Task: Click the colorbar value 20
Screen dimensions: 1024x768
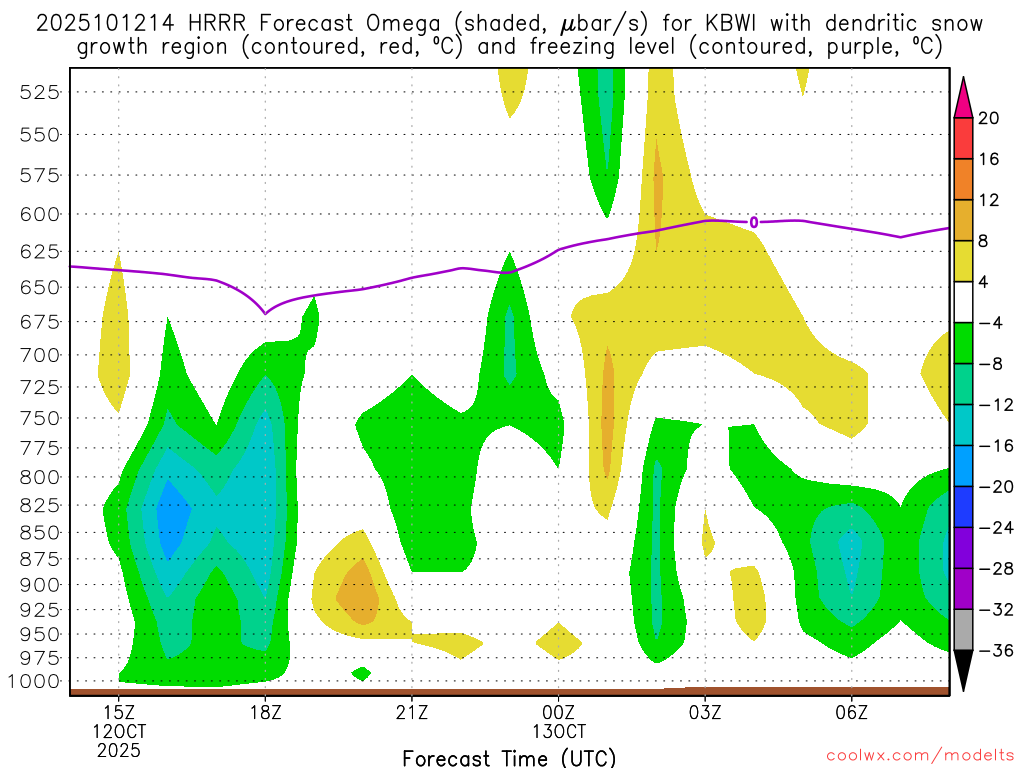Action: click(988, 118)
